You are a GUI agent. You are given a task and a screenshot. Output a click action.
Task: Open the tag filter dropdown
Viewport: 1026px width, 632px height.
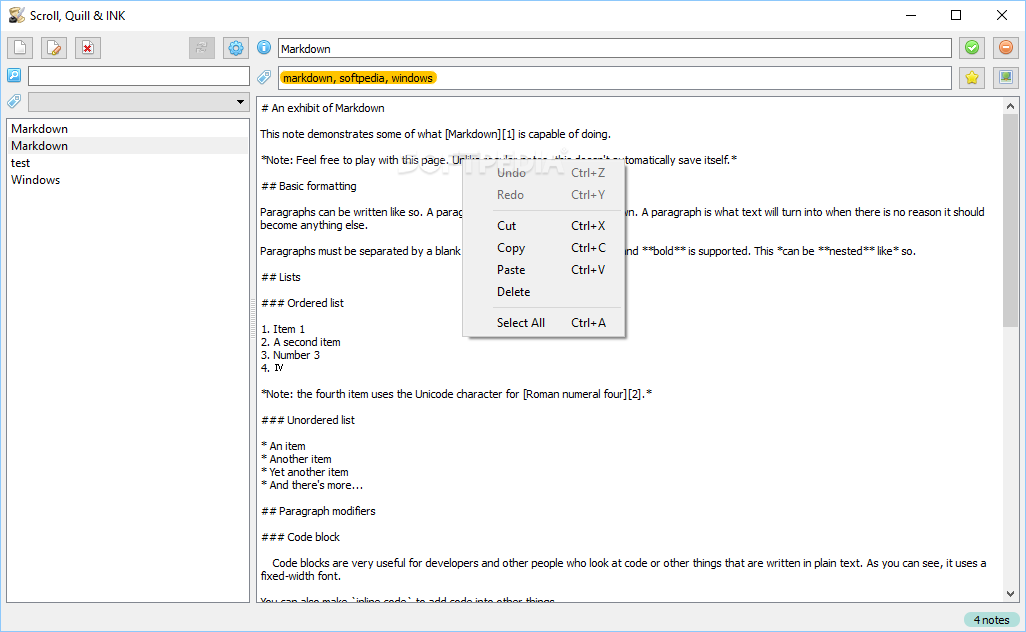[x=139, y=102]
